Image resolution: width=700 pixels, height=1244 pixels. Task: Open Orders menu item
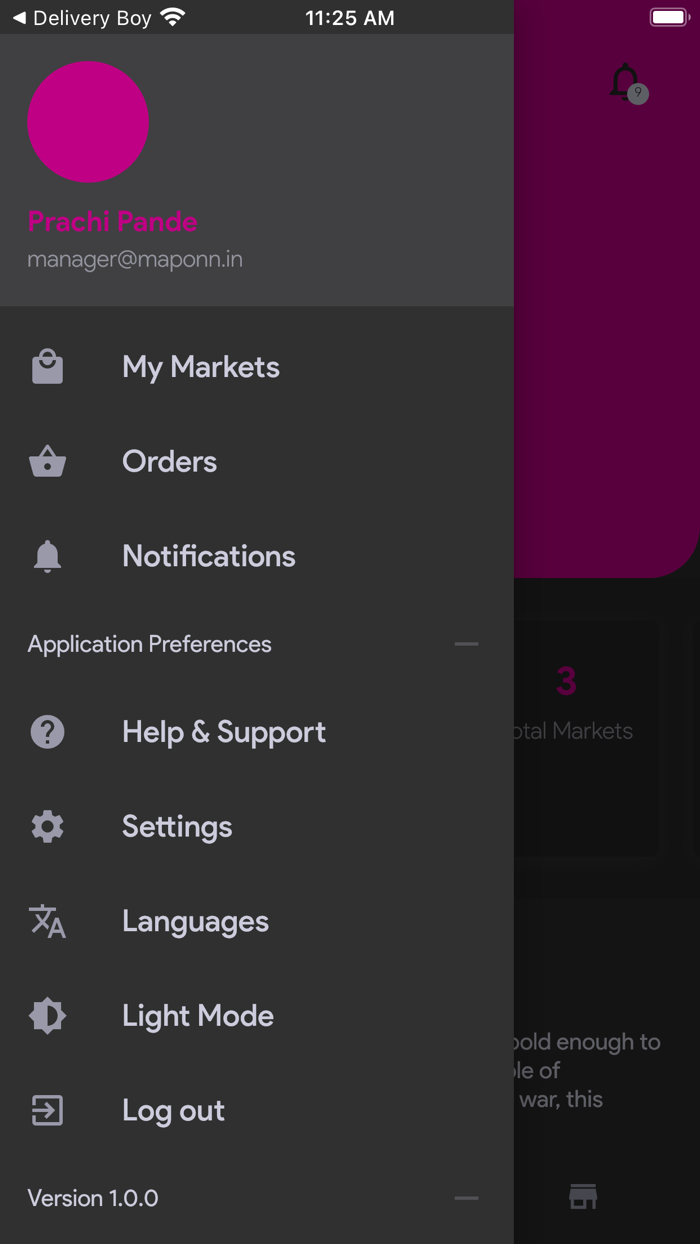tap(169, 462)
